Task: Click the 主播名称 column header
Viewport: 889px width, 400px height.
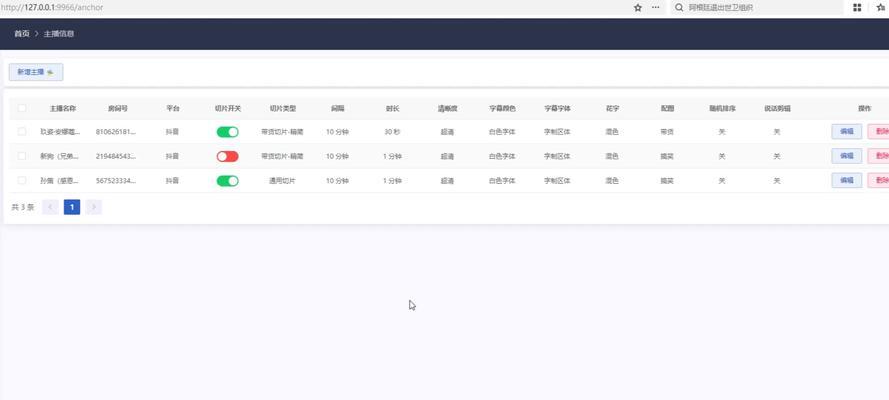Action: coord(63,108)
